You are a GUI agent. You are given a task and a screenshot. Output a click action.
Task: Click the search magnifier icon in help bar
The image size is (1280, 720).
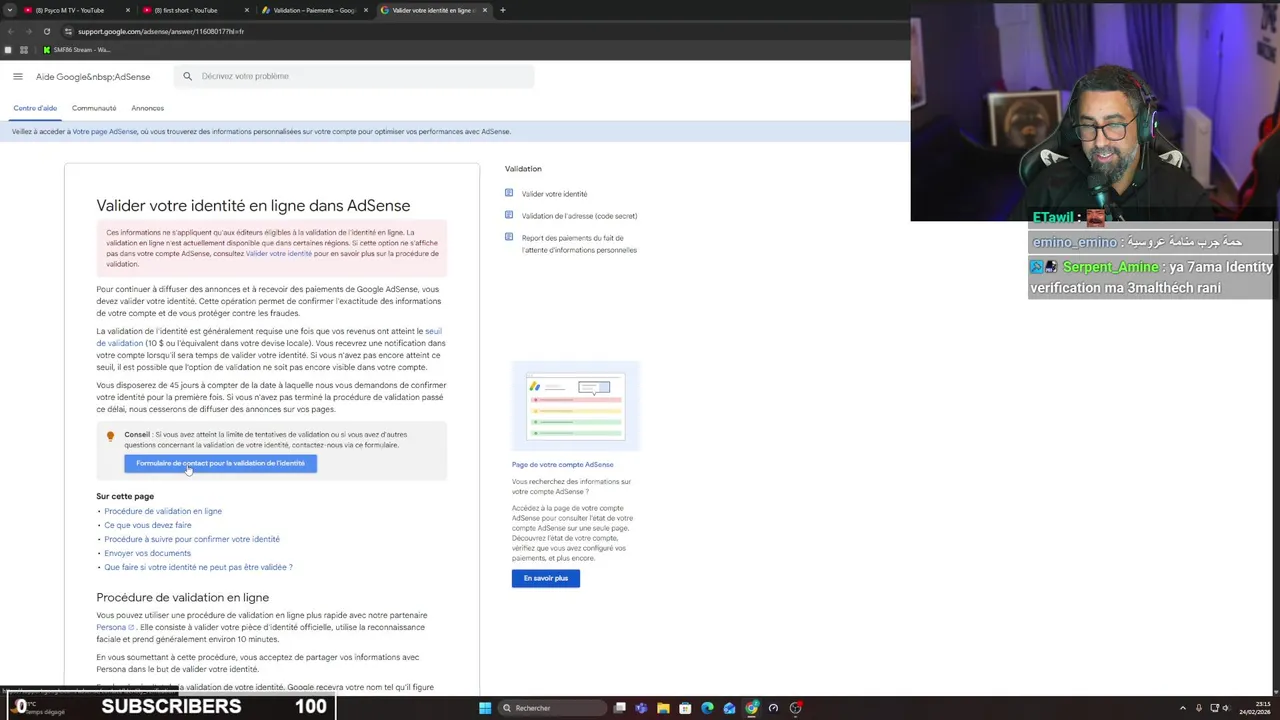[x=187, y=76]
